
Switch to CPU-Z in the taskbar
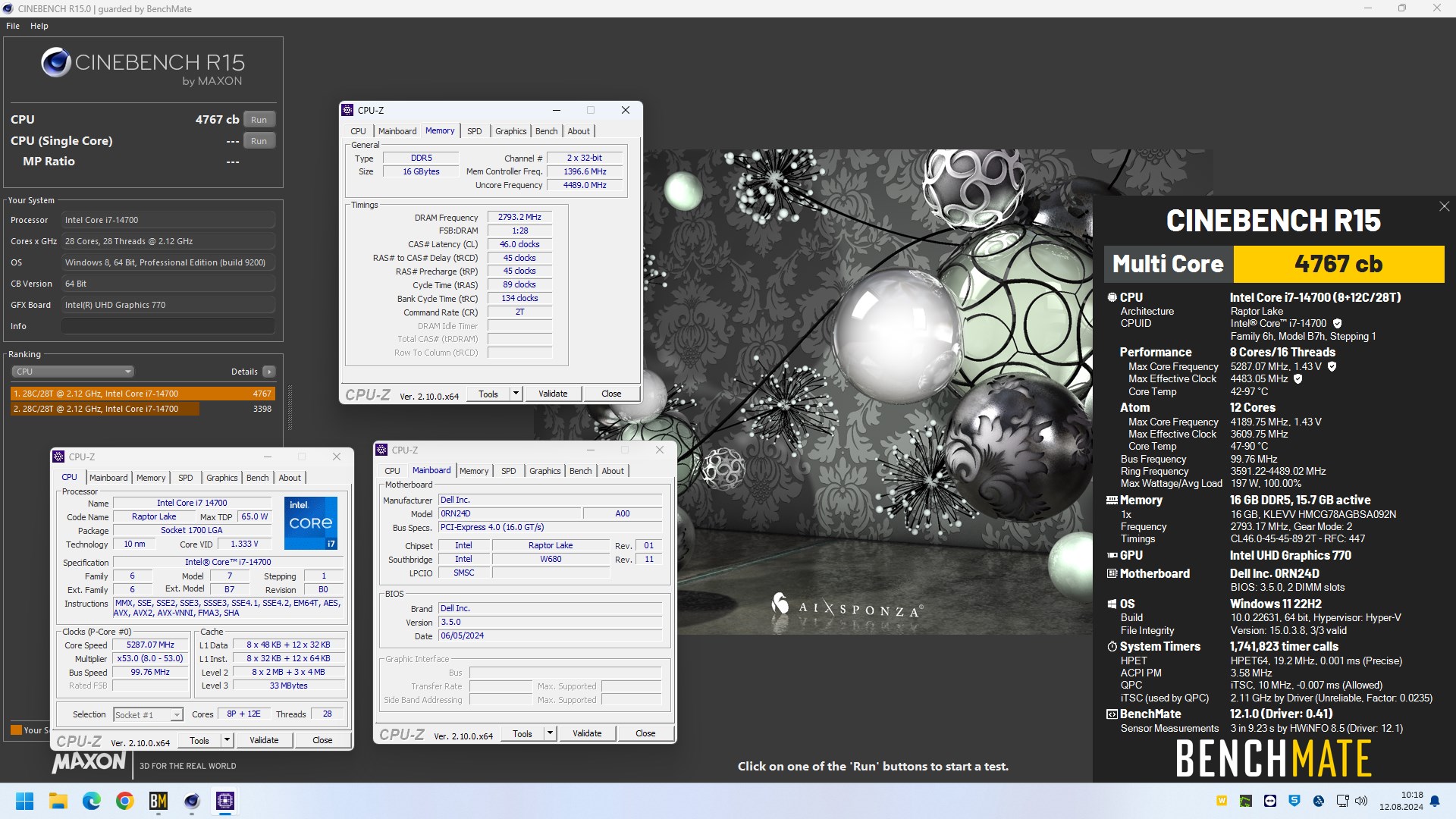pyautogui.click(x=225, y=801)
